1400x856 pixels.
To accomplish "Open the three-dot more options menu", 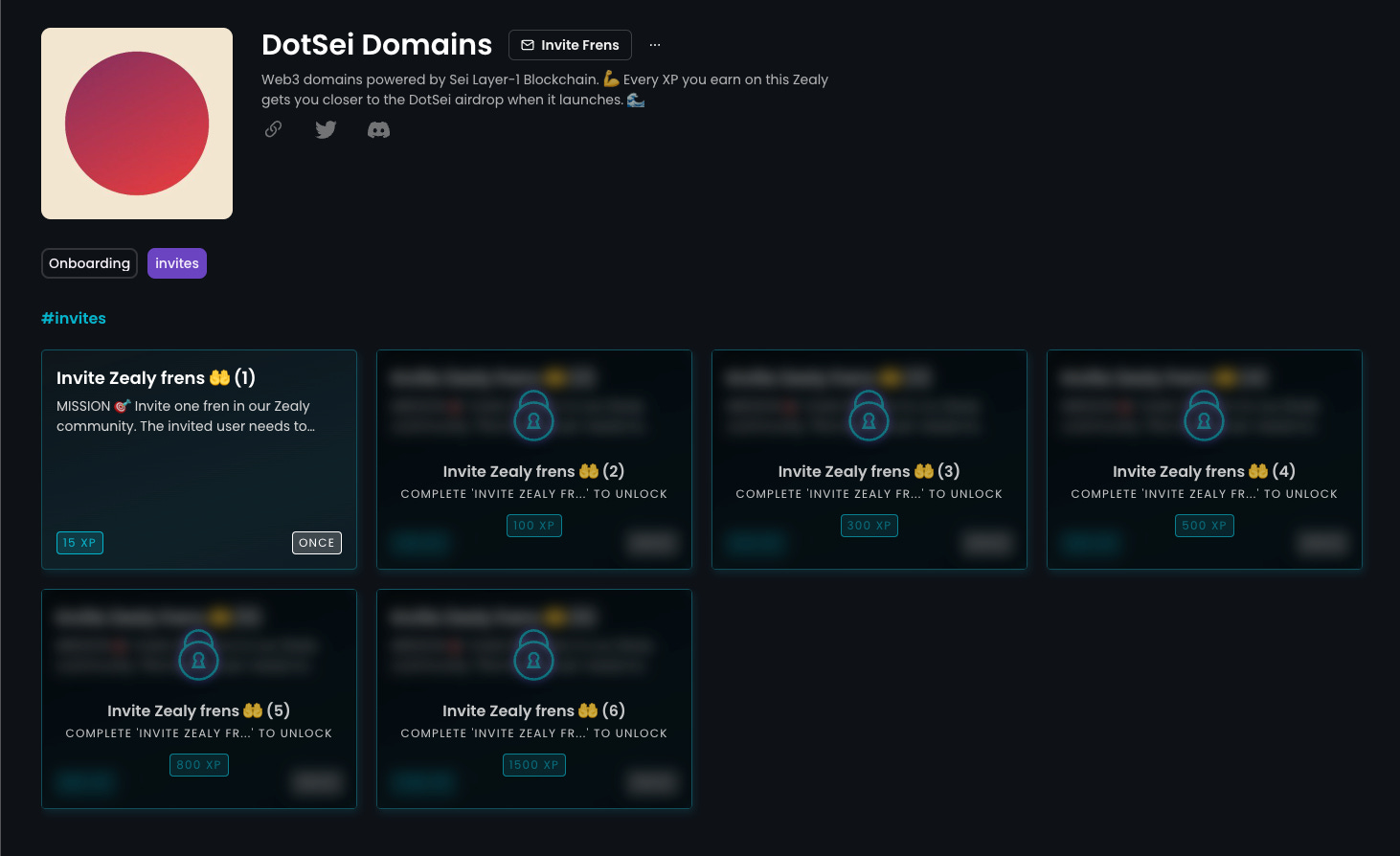I will 655,45.
